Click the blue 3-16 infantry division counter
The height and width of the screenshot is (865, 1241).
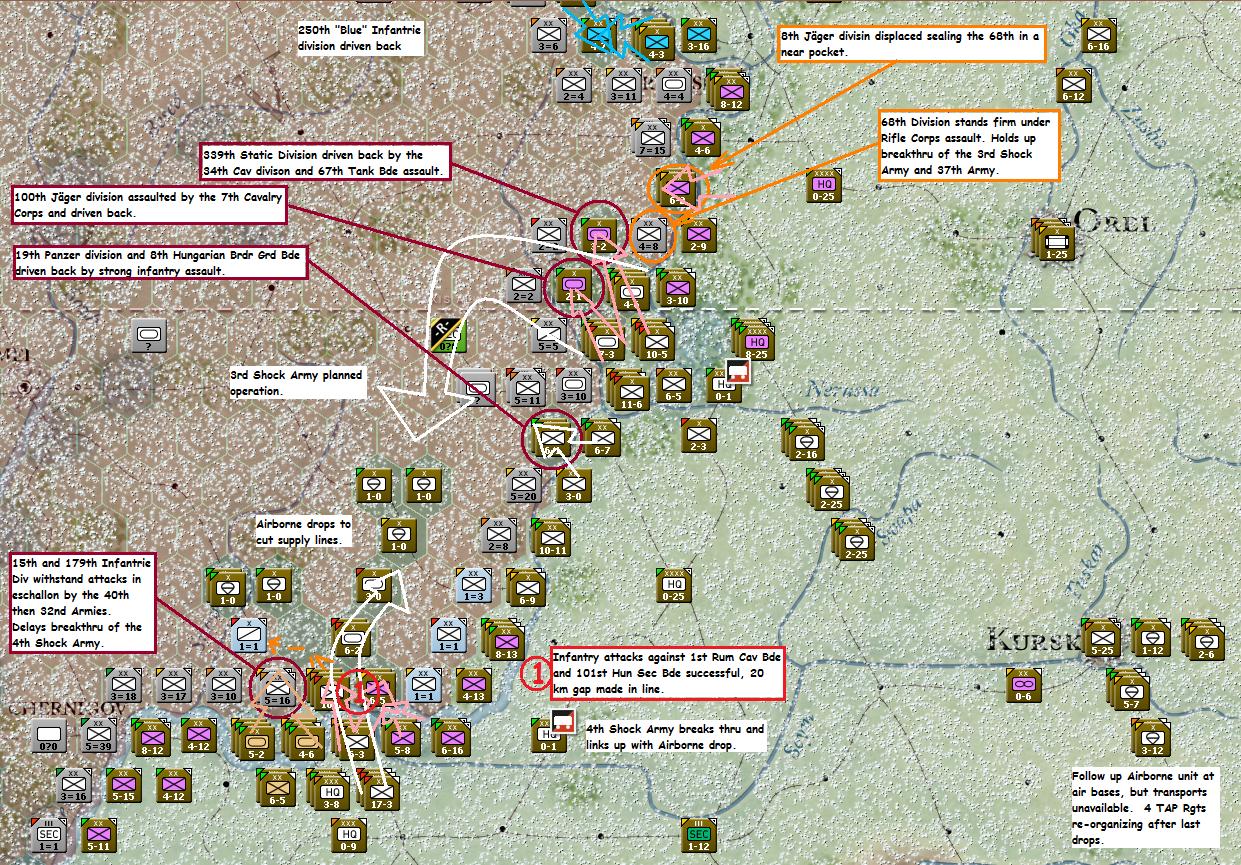pyautogui.click(x=699, y=35)
